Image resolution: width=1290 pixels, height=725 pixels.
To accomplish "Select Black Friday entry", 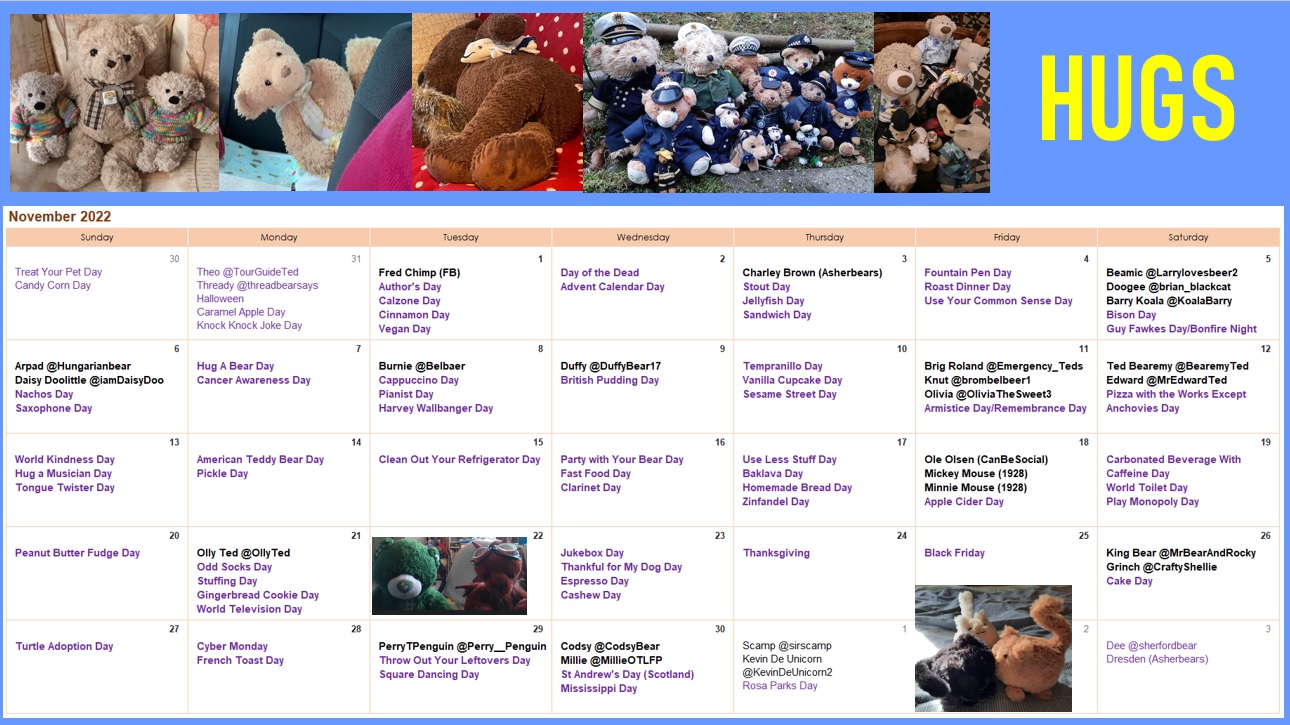I will pyautogui.click(x=954, y=553).
